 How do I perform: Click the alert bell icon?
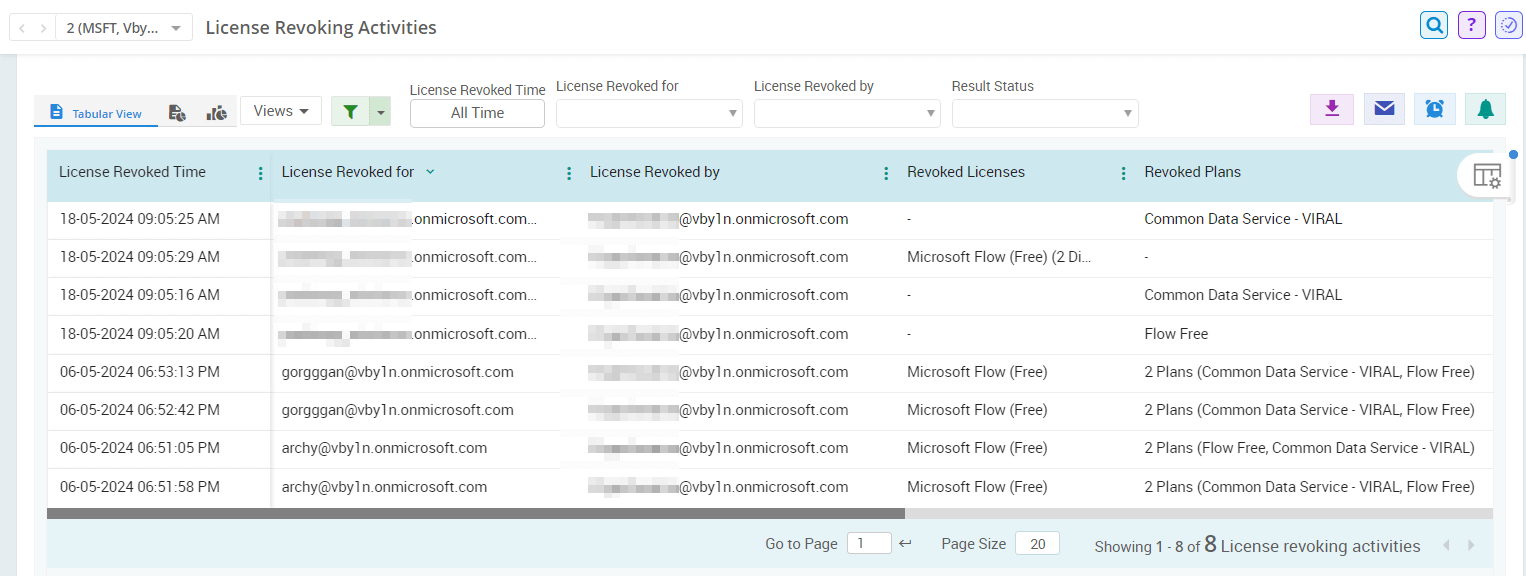point(1485,109)
